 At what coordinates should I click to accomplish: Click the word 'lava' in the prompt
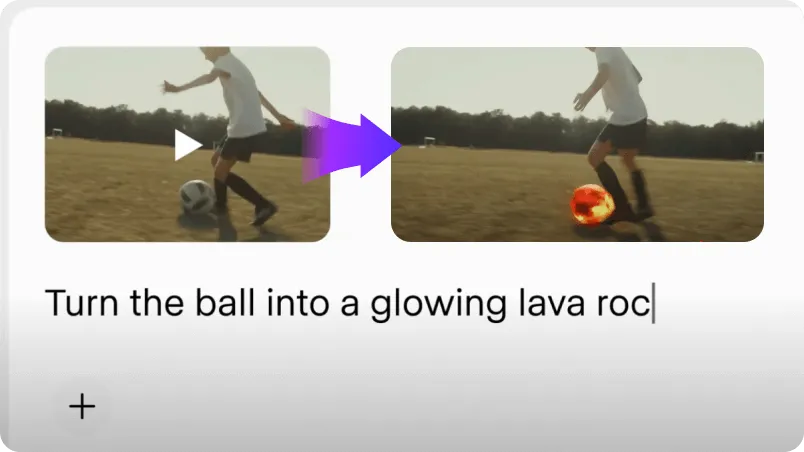click(551, 303)
